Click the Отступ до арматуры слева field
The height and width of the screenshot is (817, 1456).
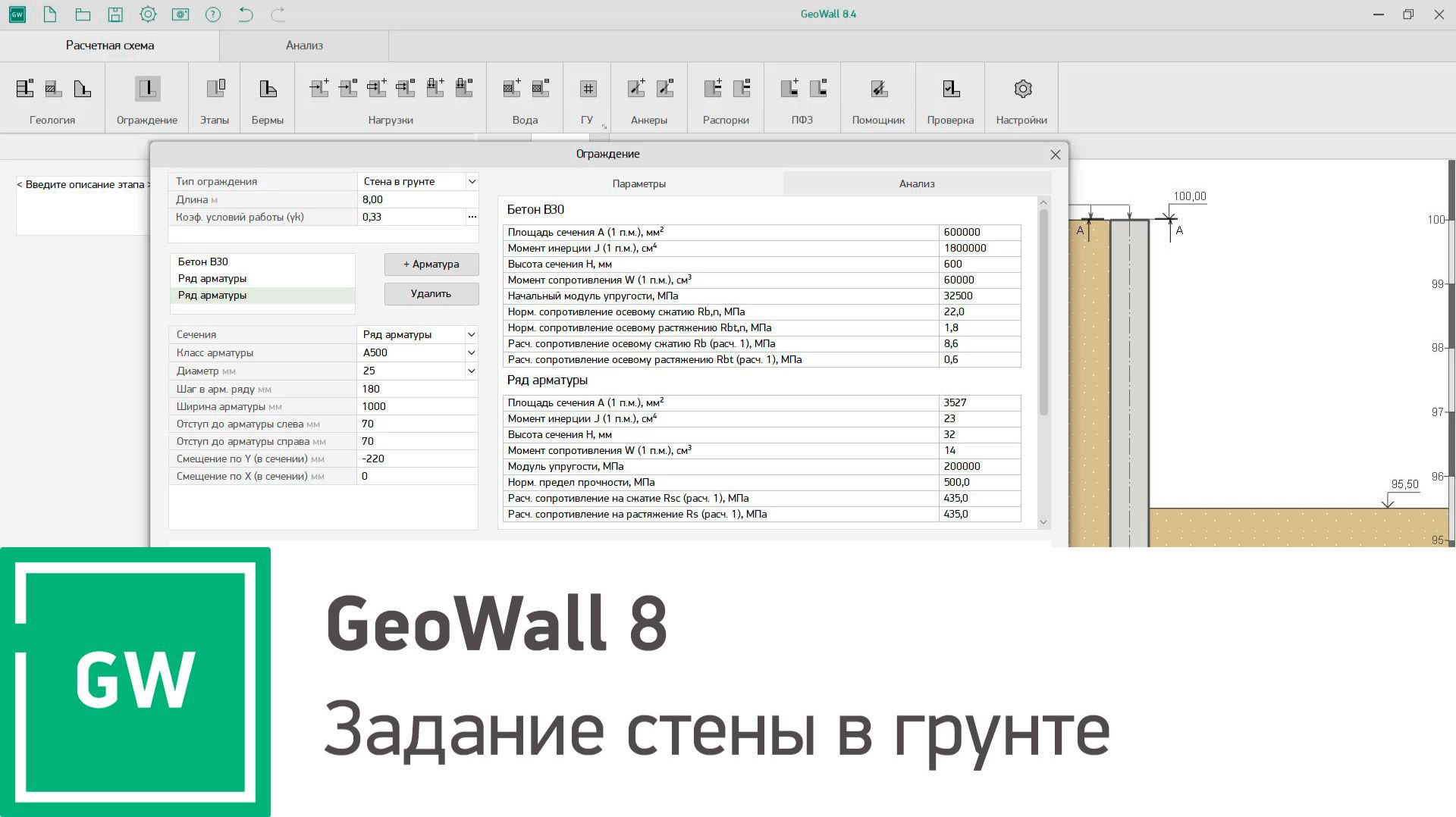(x=417, y=424)
